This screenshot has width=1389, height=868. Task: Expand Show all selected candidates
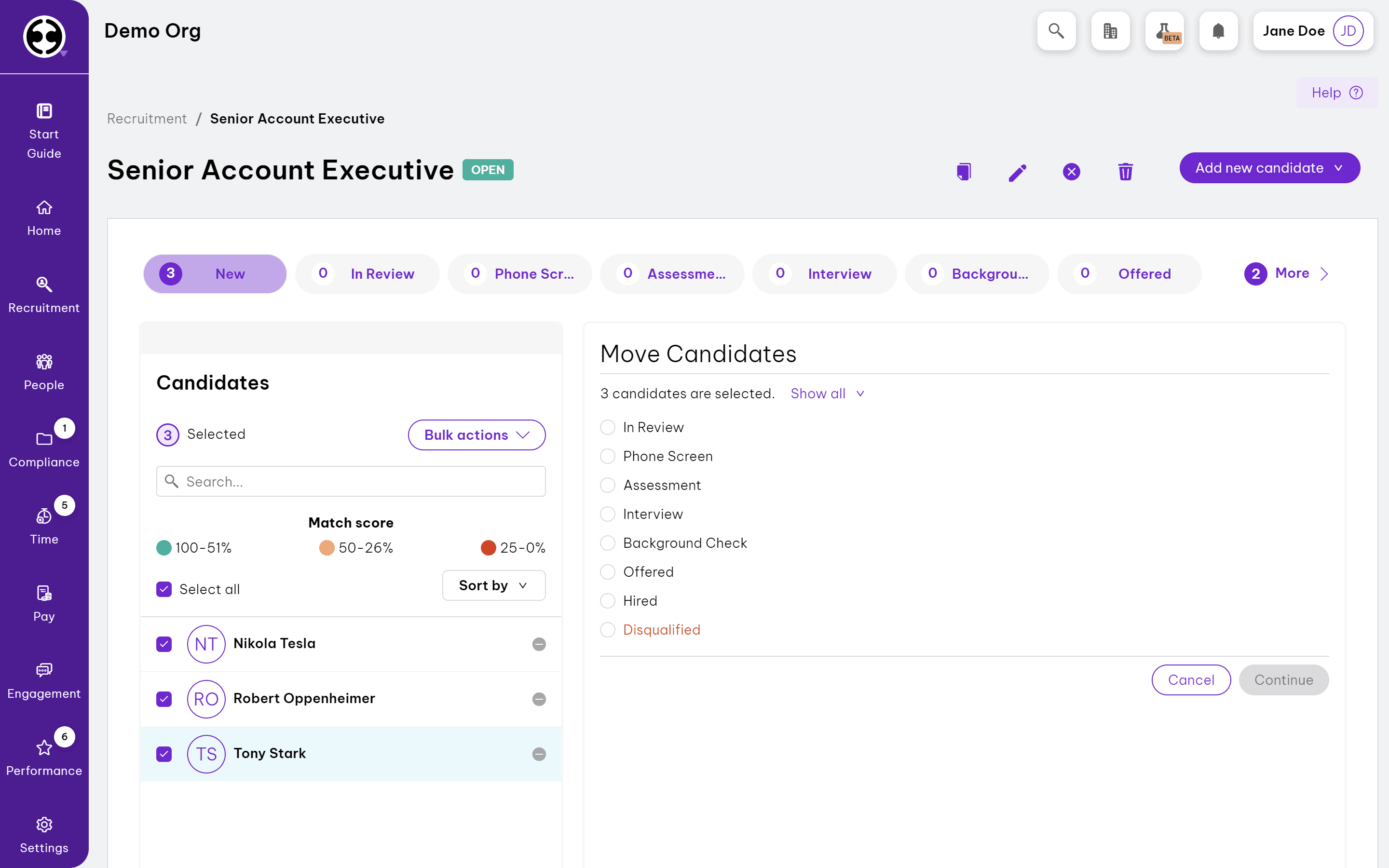coord(827,393)
